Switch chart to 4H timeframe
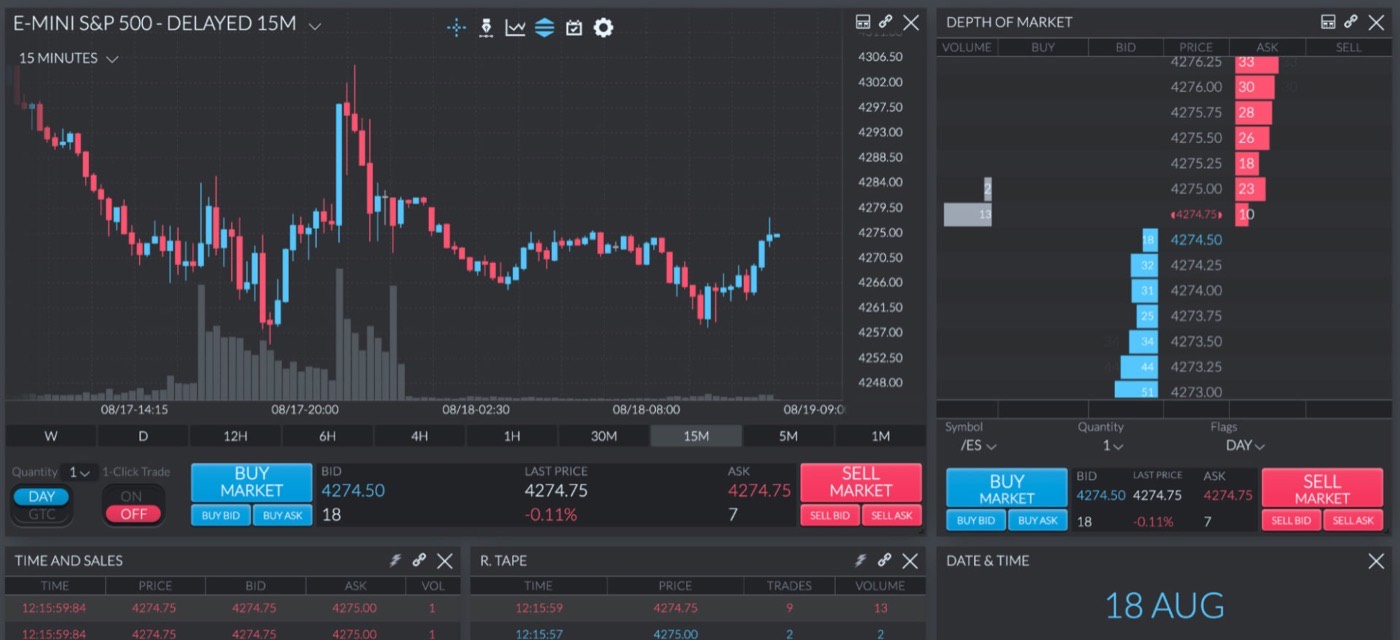This screenshot has width=1400, height=640. pos(419,436)
